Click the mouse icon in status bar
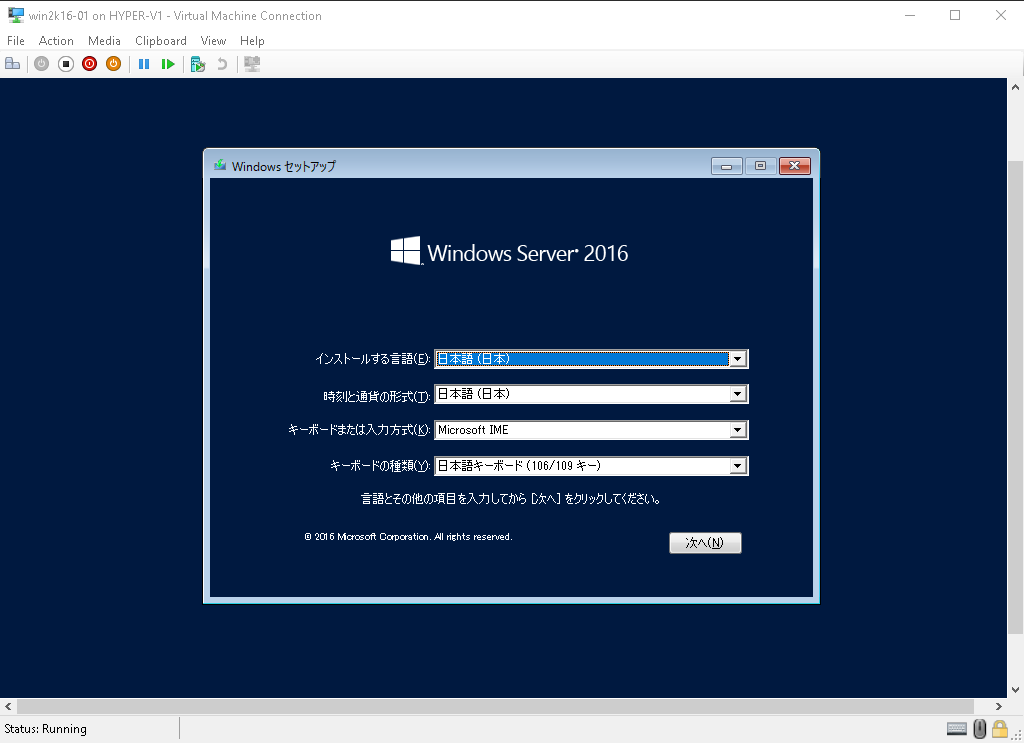The width and height of the screenshot is (1024, 743). pyautogui.click(x=980, y=729)
